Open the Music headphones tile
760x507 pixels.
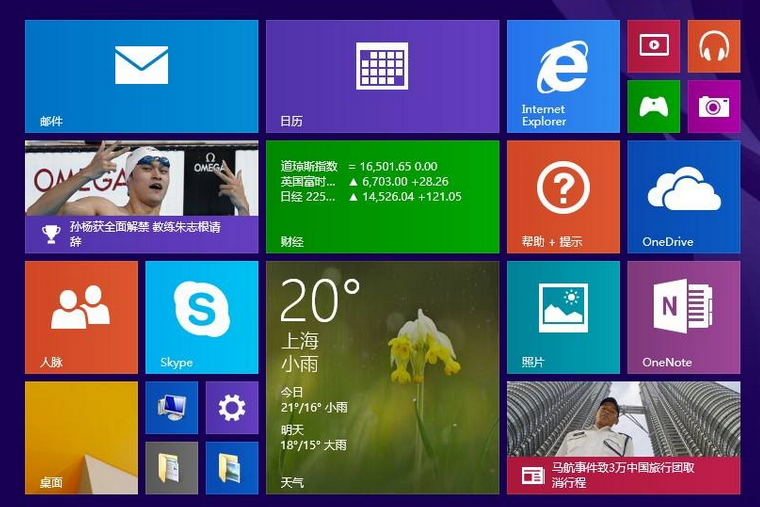click(x=713, y=46)
